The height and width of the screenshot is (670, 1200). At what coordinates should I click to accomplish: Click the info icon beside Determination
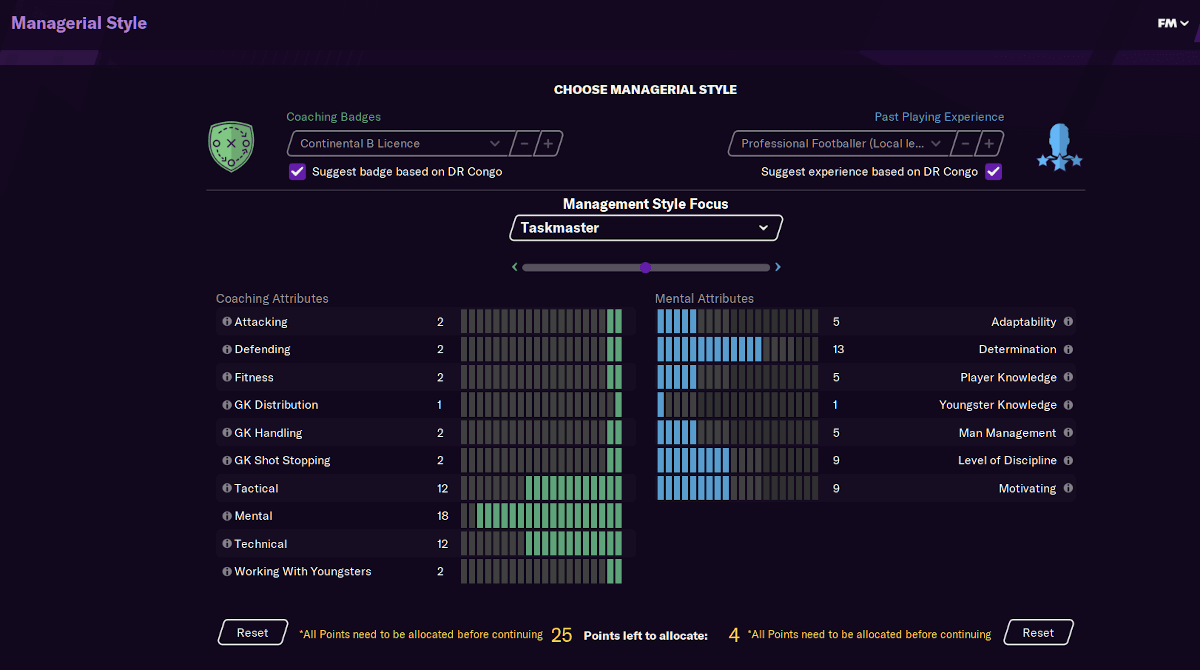(1068, 350)
